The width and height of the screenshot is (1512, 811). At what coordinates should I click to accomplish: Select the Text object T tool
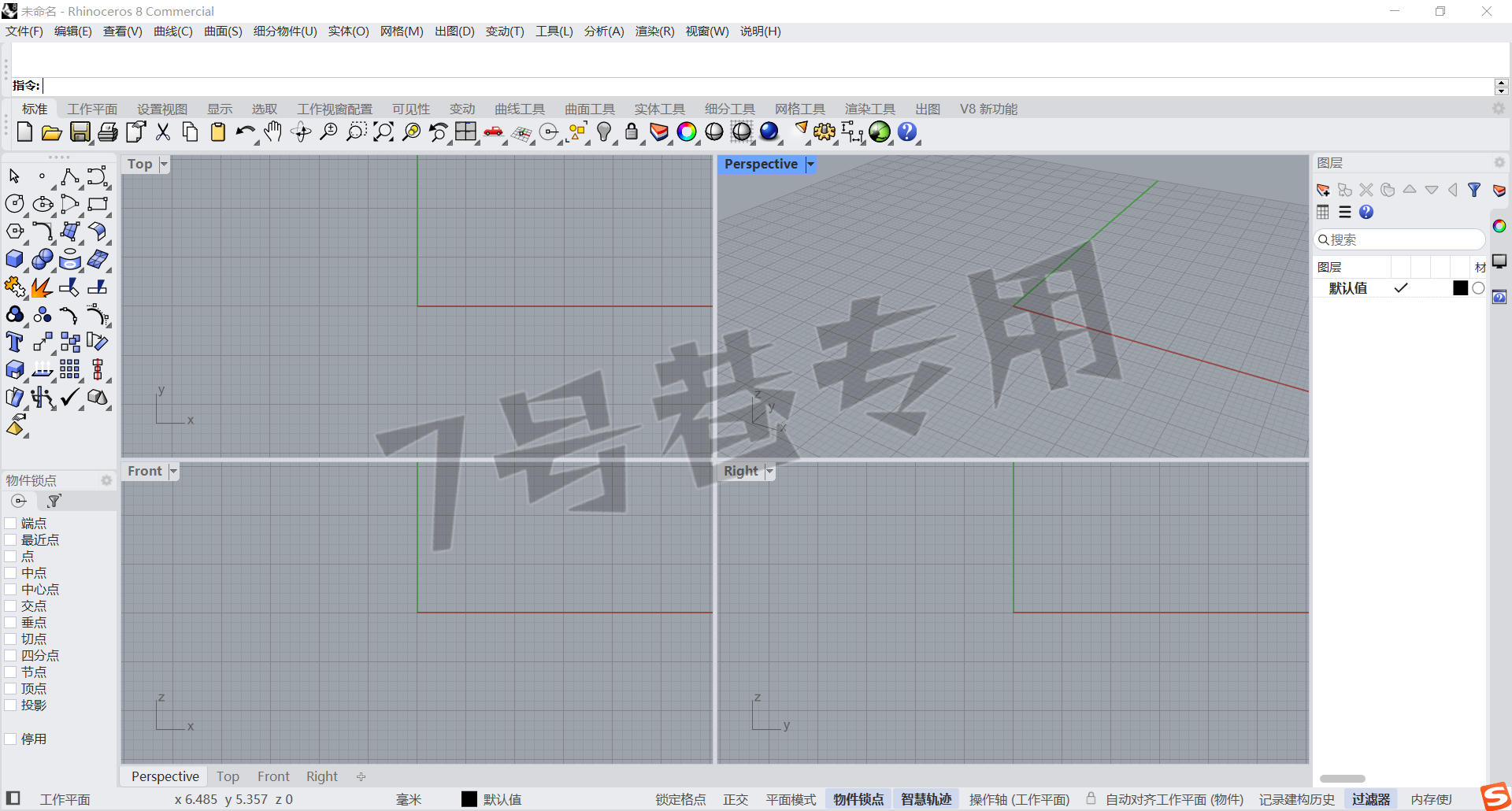click(x=14, y=342)
